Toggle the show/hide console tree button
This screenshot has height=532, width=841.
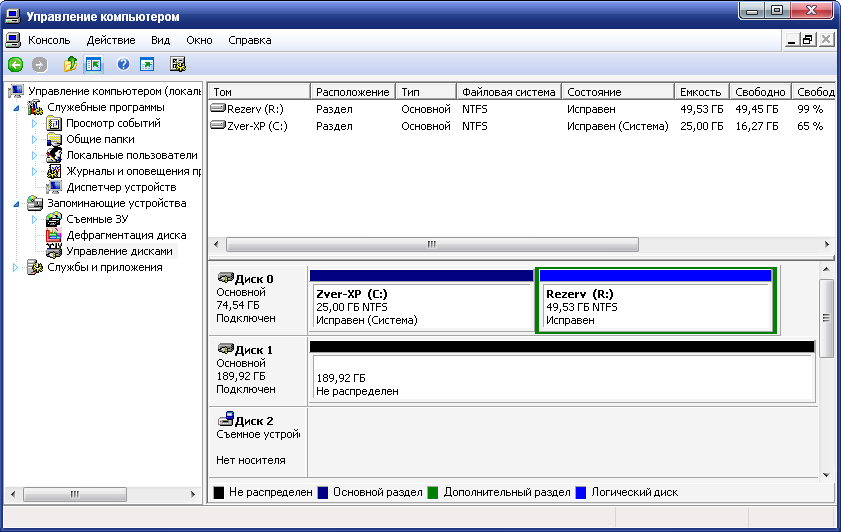coord(94,64)
